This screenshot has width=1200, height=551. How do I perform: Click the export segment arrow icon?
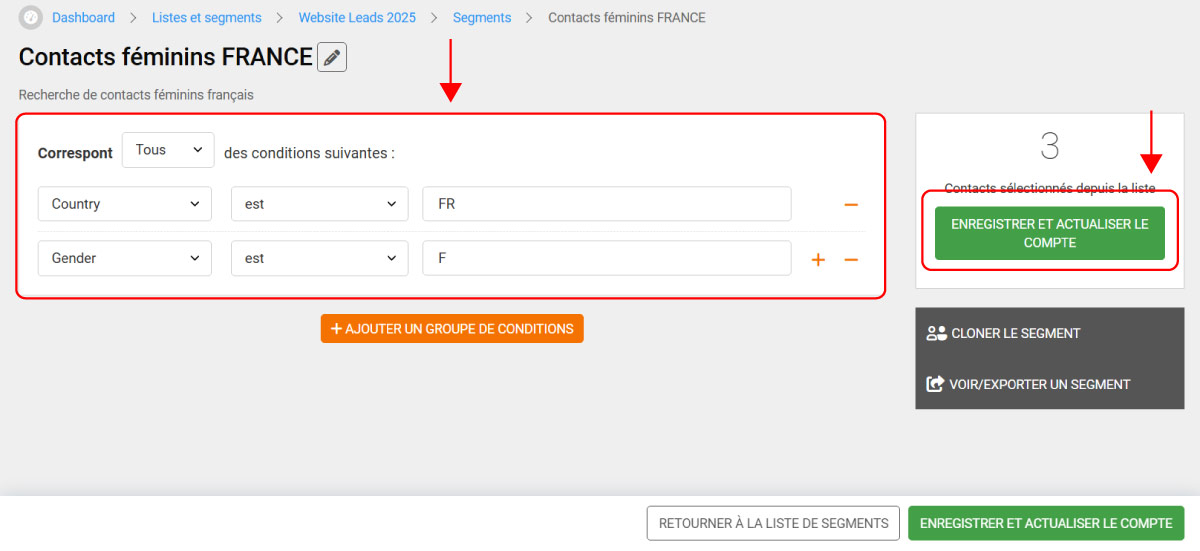(936, 384)
